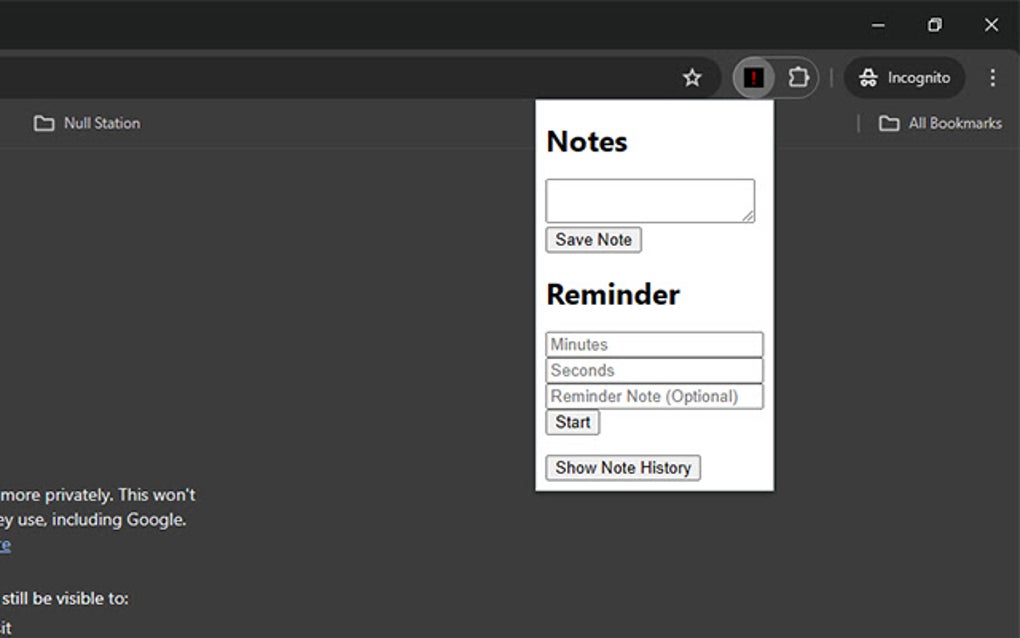Click the Save Note button
This screenshot has width=1020, height=638.
tap(593, 239)
